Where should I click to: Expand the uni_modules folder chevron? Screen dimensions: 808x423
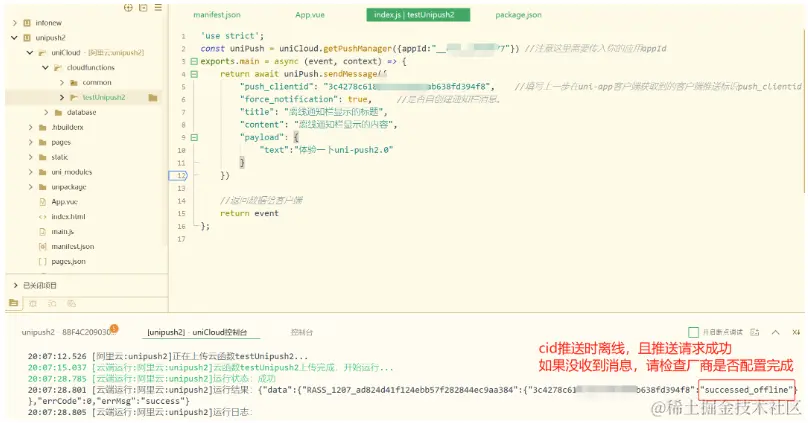30,172
